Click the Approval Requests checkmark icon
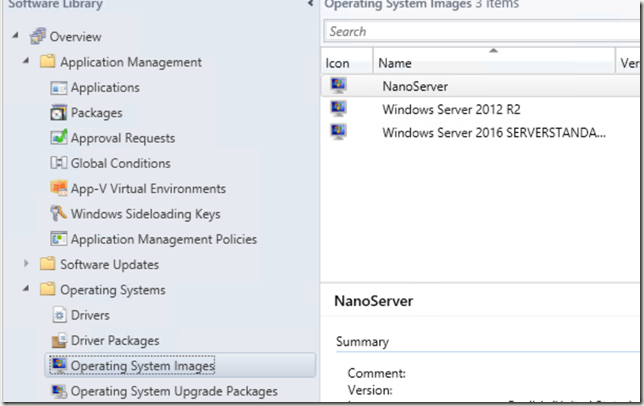Viewport: 644px width, 406px height. click(58, 138)
